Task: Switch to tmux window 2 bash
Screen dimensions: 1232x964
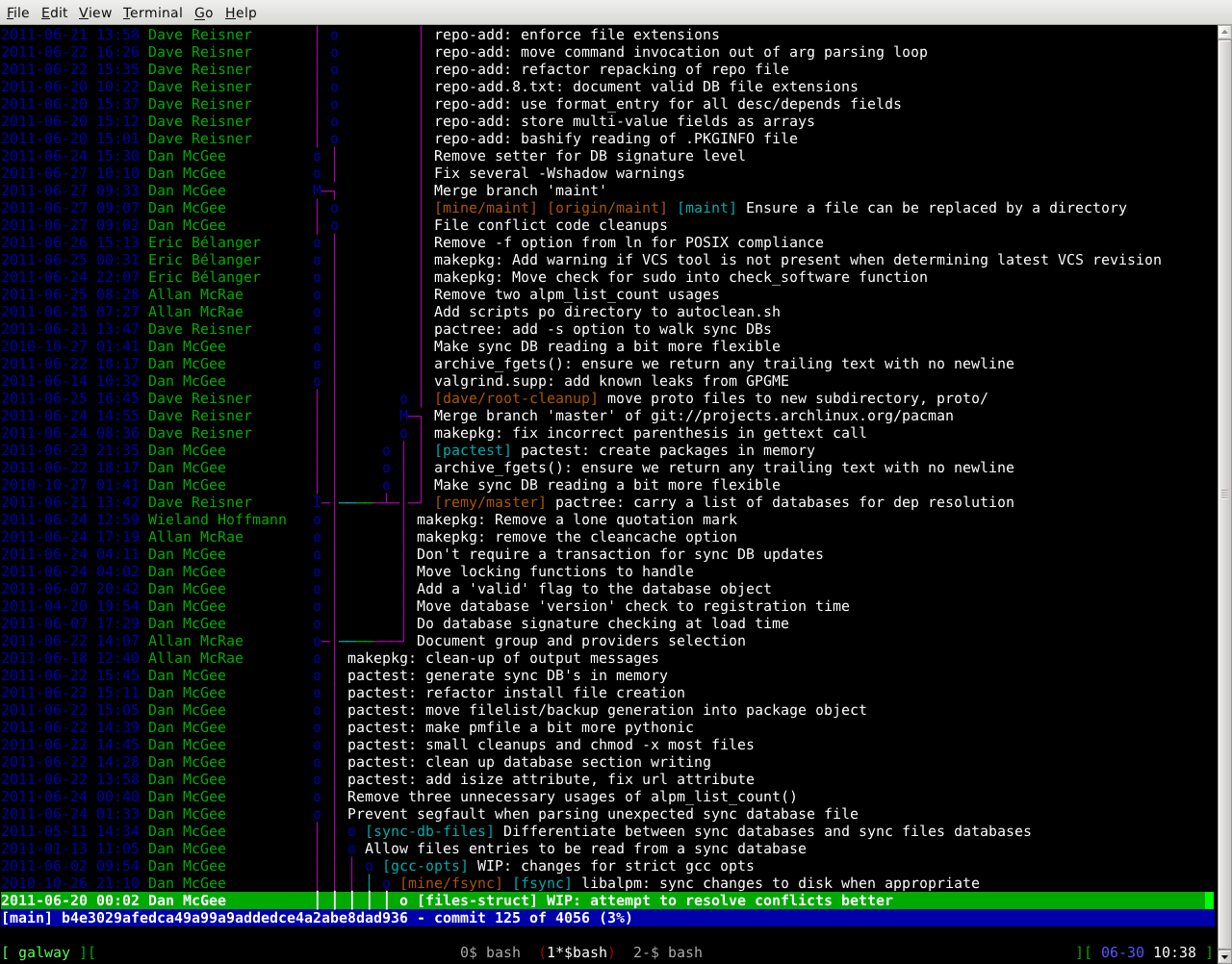Action: (667, 952)
